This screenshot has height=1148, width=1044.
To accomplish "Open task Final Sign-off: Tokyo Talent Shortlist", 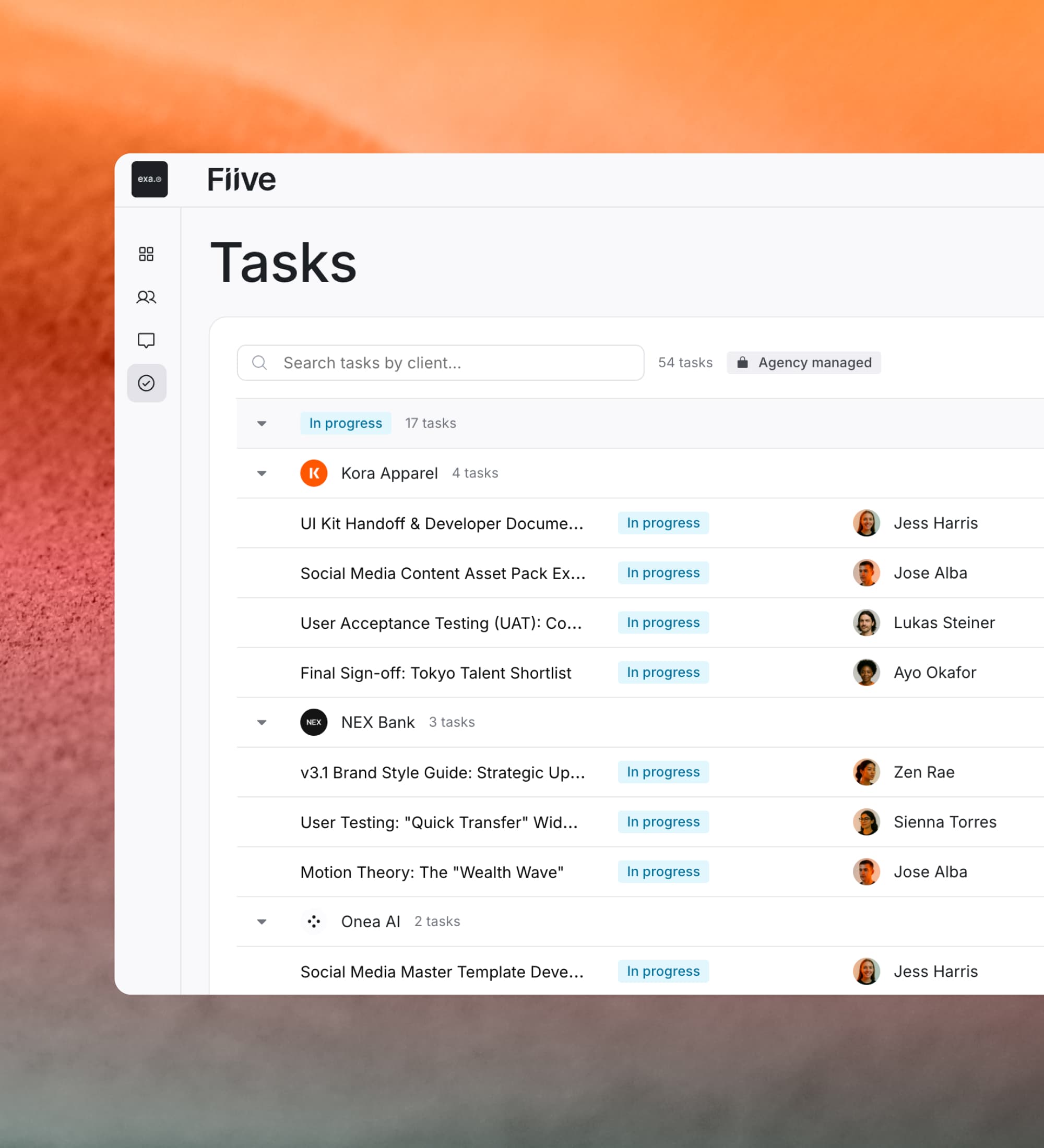I will click(x=436, y=673).
